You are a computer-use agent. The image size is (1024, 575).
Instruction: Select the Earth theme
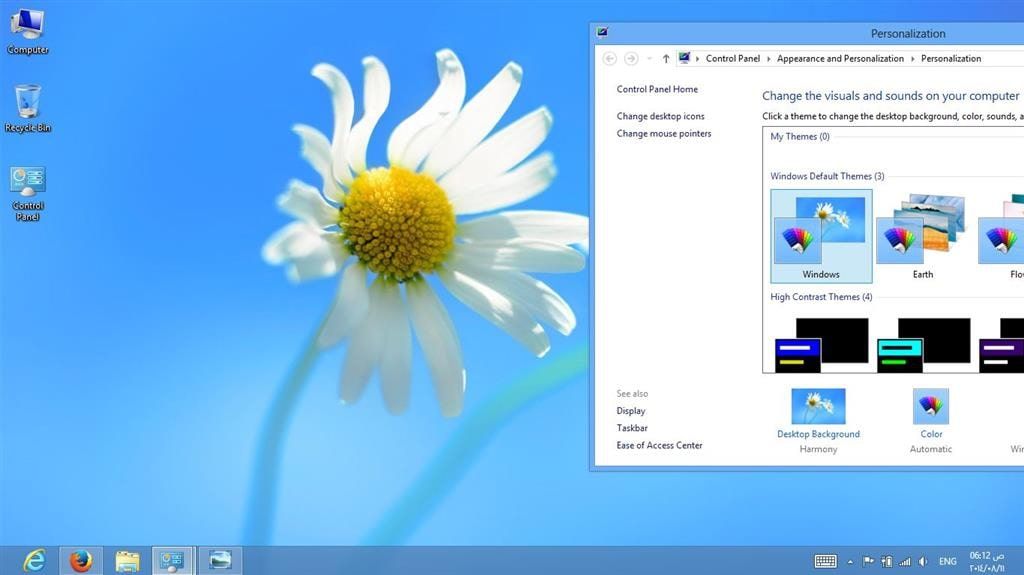[x=923, y=236]
